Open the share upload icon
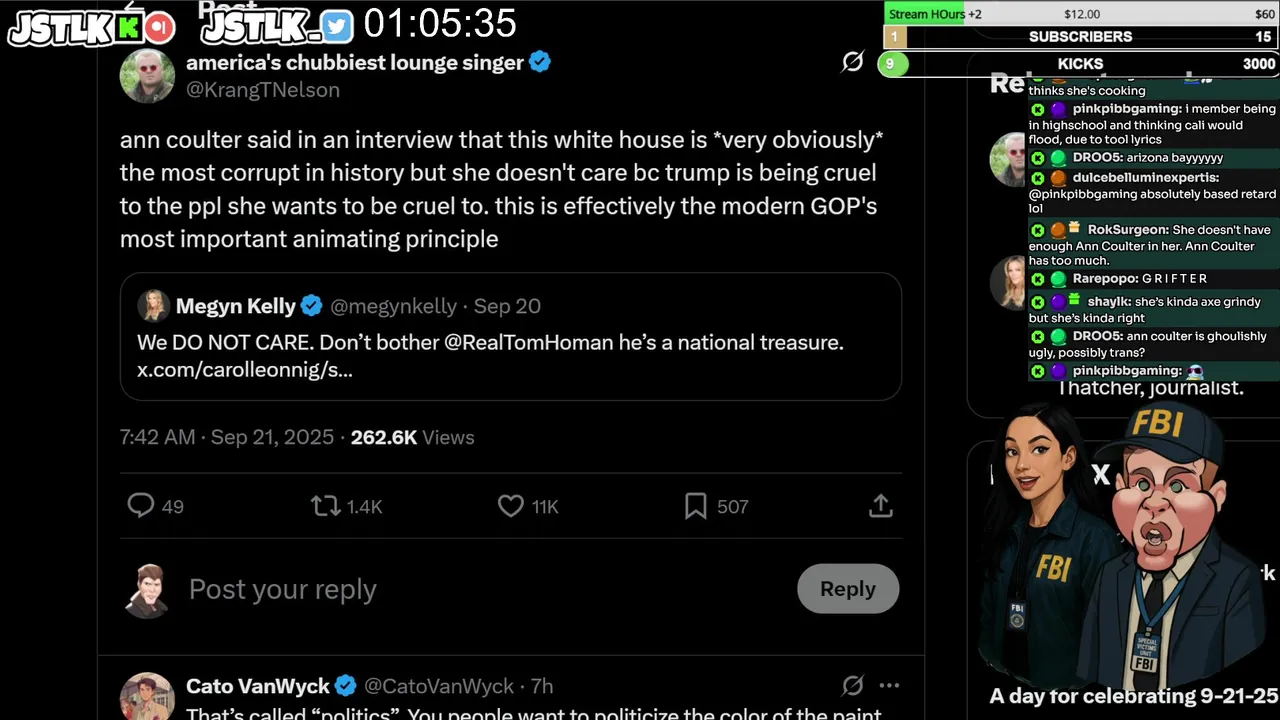Image resolution: width=1280 pixels, height=720 pixels. [880, 506]
